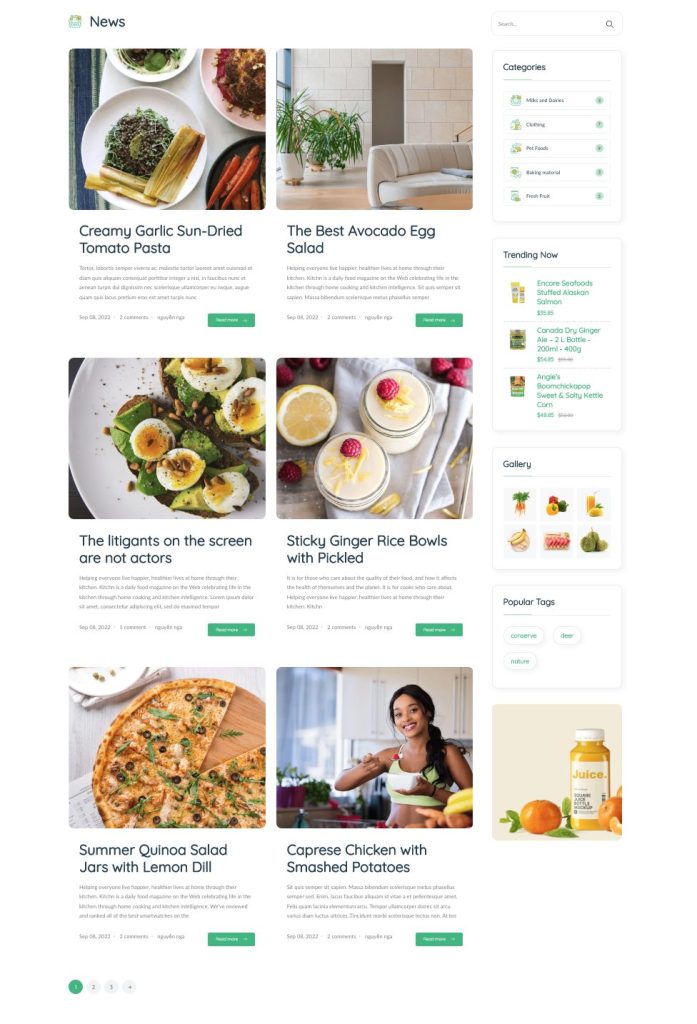Click Read more for Creamy Garlic Pasta post
This screenshot has height=1024, width=697.
[231, 320]
